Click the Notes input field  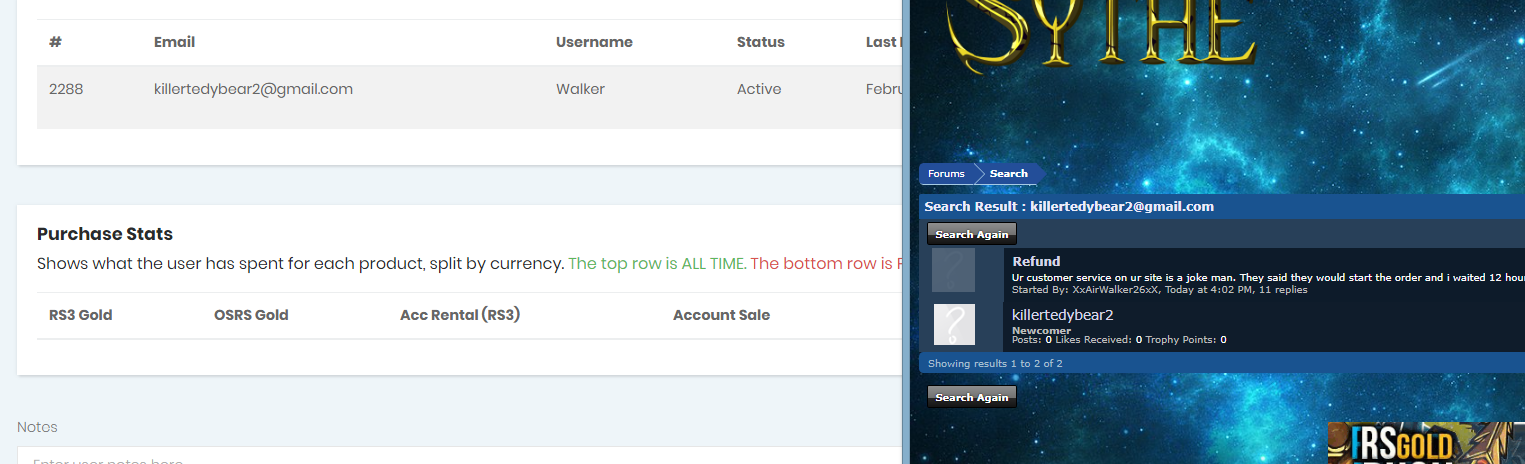click(459, 456)
